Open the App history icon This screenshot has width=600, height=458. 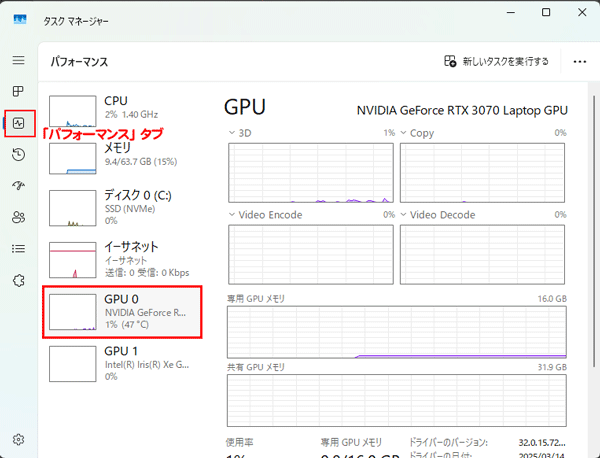pos(18,154)
